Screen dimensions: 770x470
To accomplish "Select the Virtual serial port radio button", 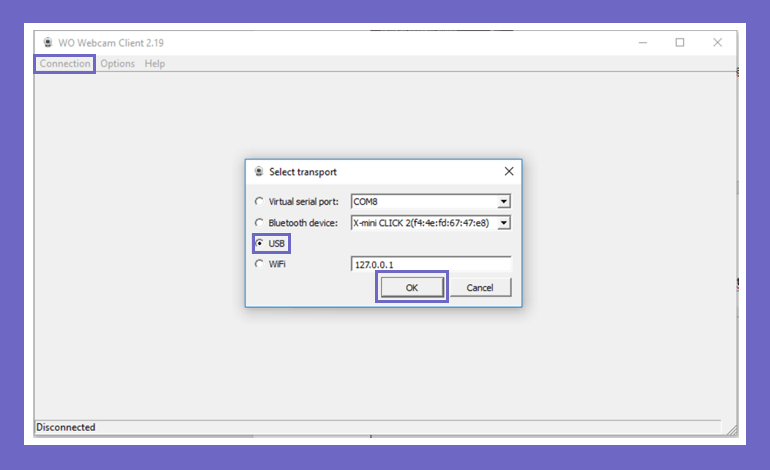I will [259, 201].
